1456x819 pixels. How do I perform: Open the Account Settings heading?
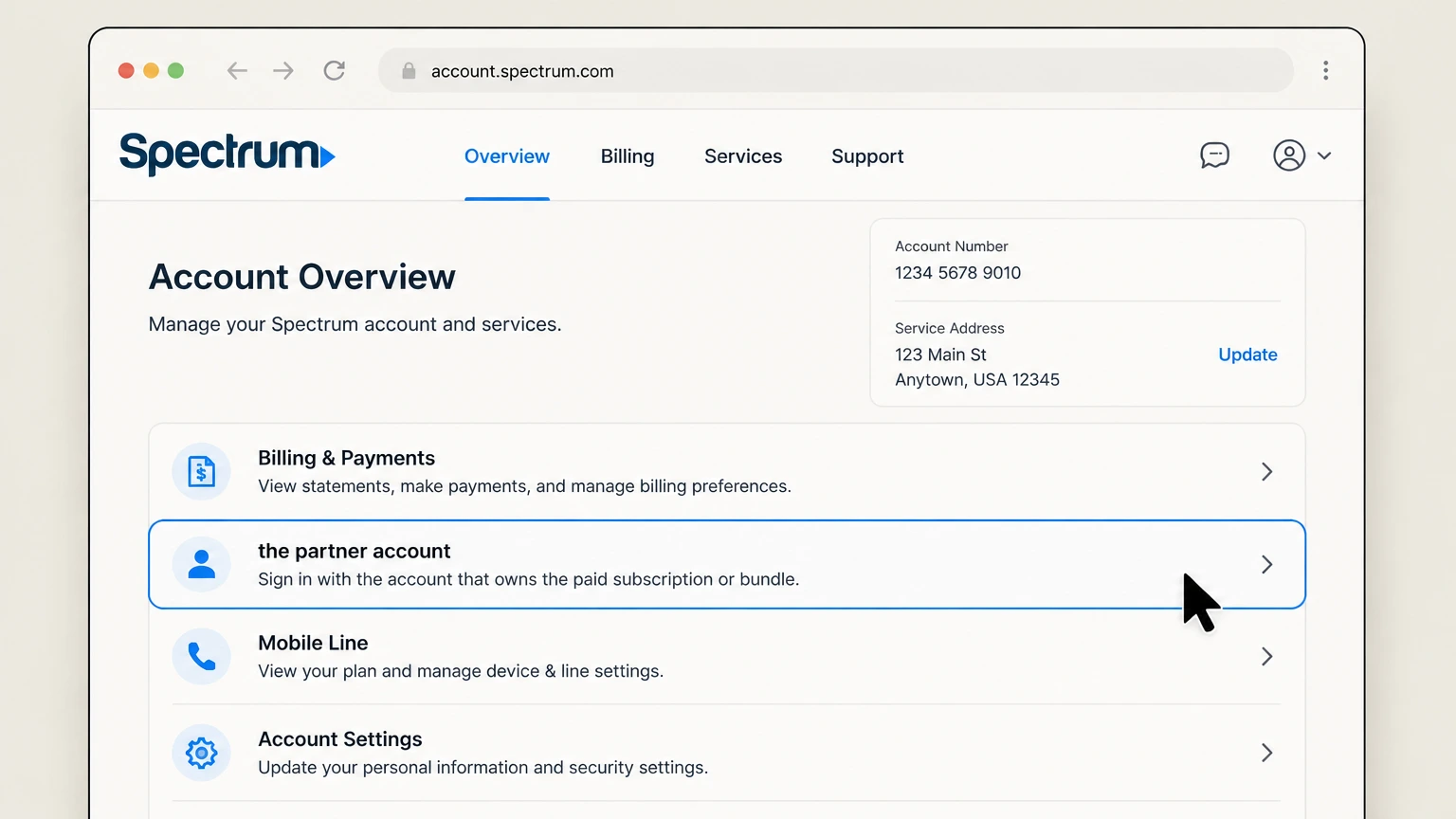340,739
